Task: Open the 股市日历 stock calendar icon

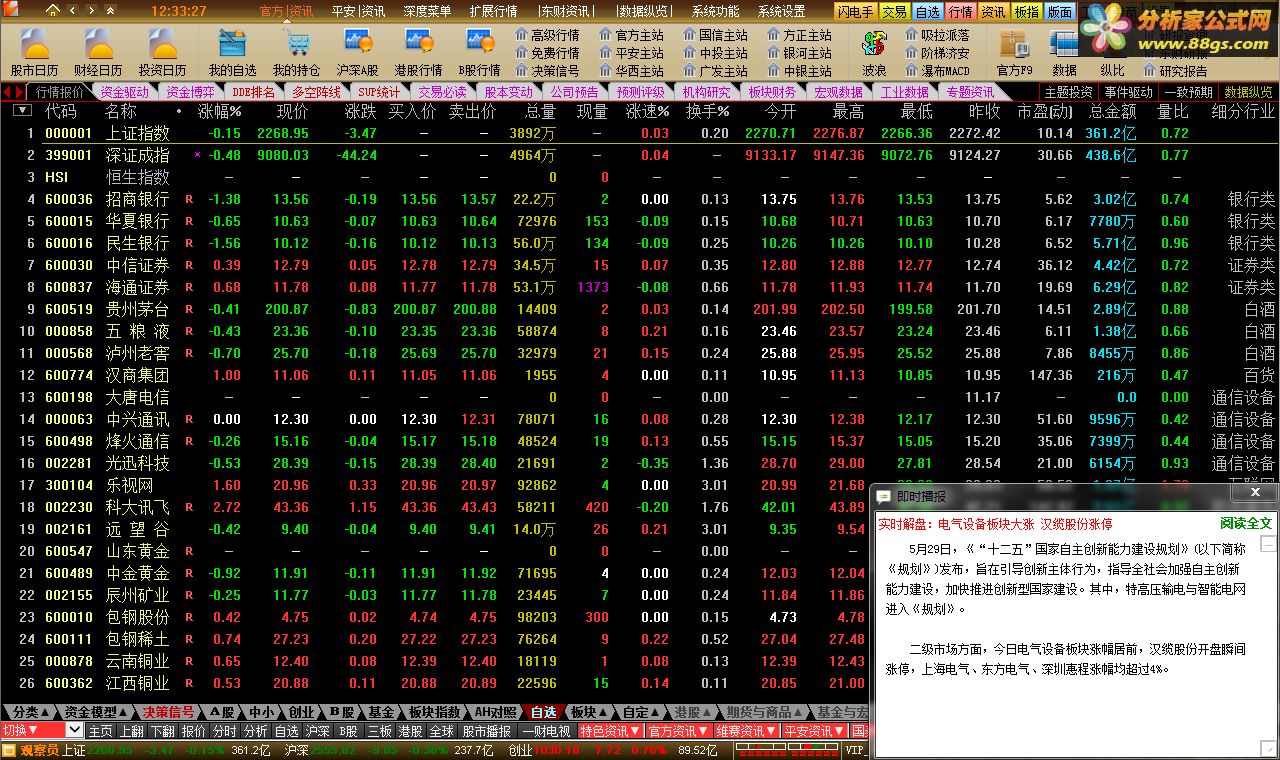Action: coord(35,52)
